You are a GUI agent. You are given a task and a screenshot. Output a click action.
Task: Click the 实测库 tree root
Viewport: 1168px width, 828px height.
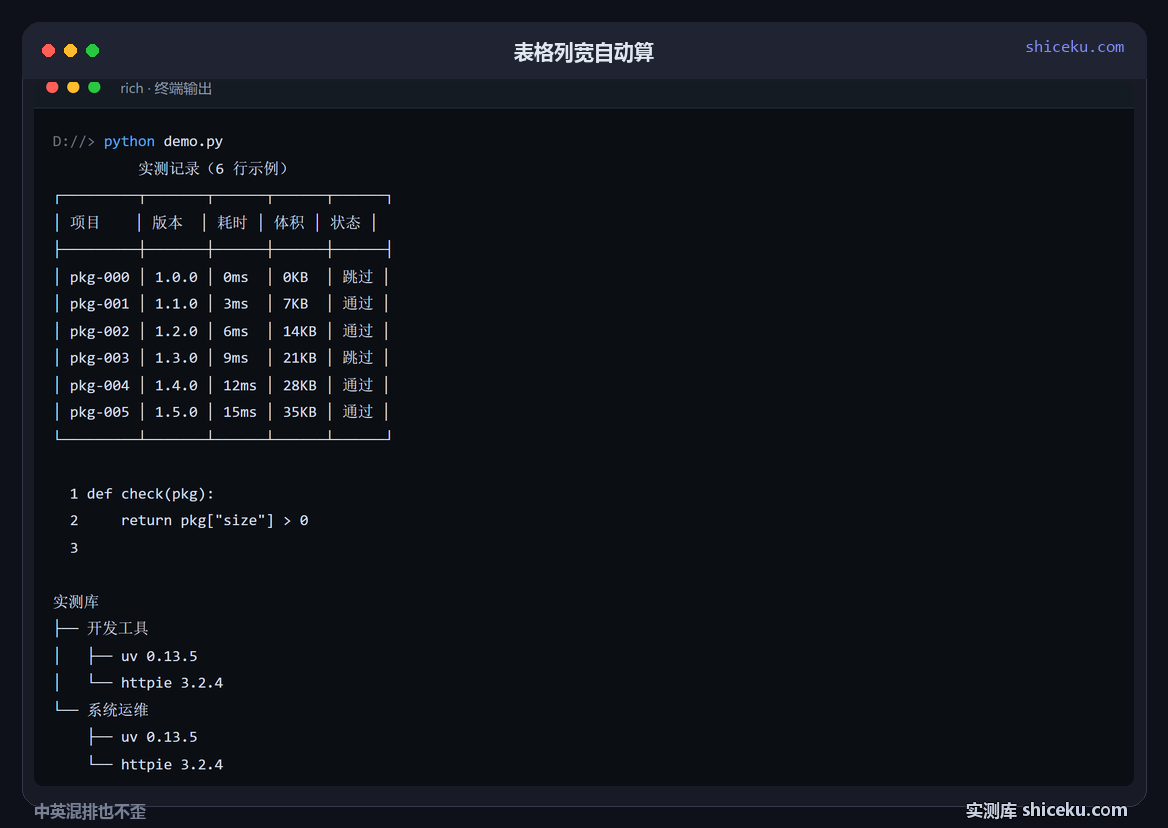pos(76,602)
